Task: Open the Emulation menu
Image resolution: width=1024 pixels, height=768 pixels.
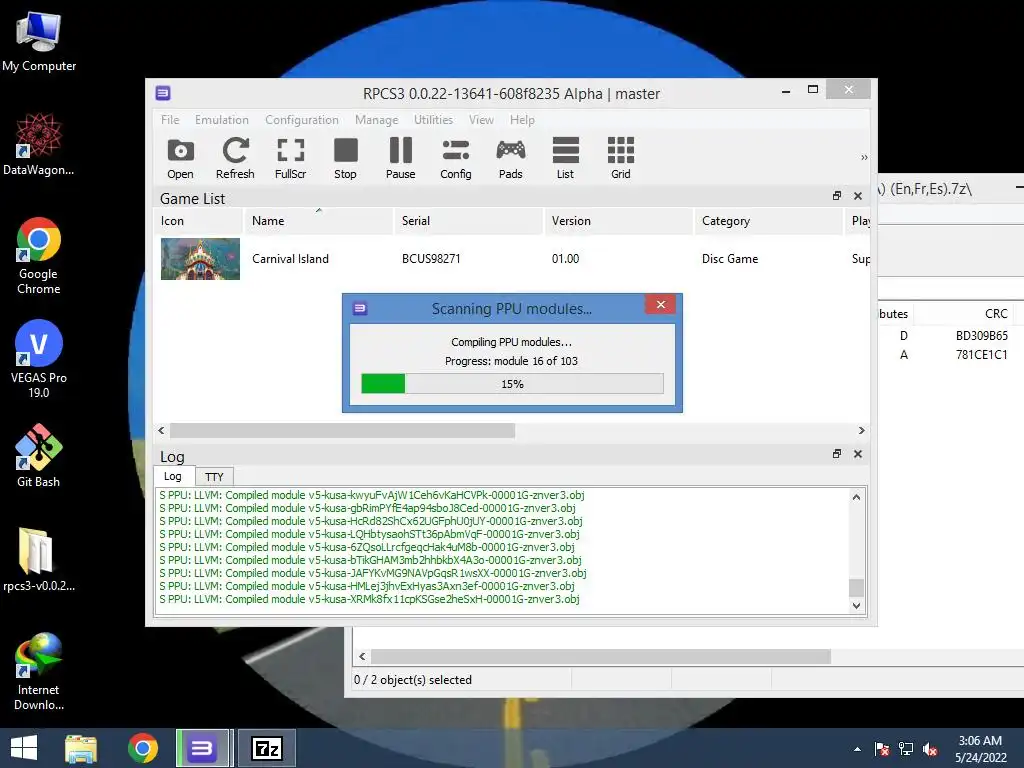Action: [x=222, y=120]
